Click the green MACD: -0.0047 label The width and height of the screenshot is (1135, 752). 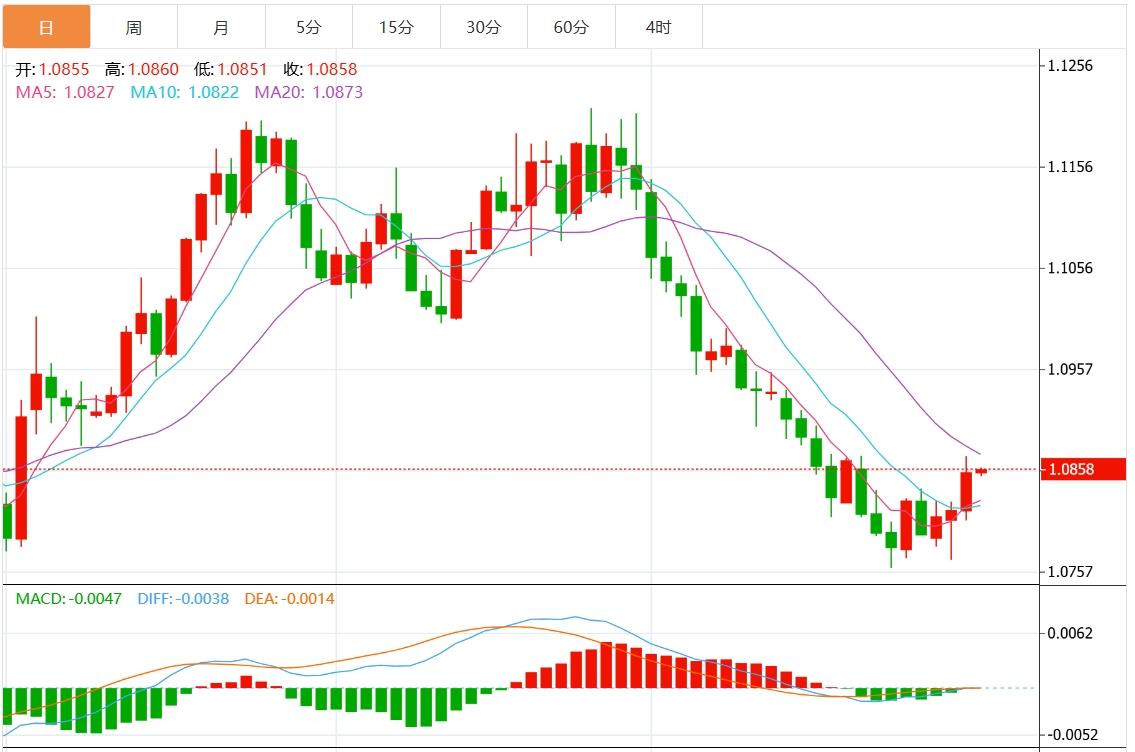click(x=68, y=599)
